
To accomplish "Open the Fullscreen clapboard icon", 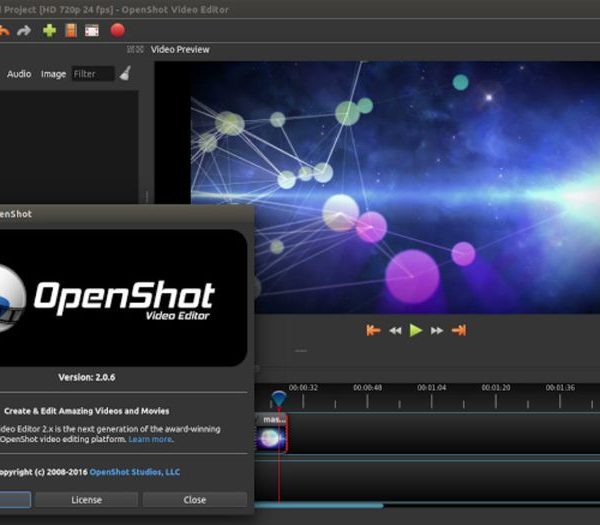I will [92, 31].
